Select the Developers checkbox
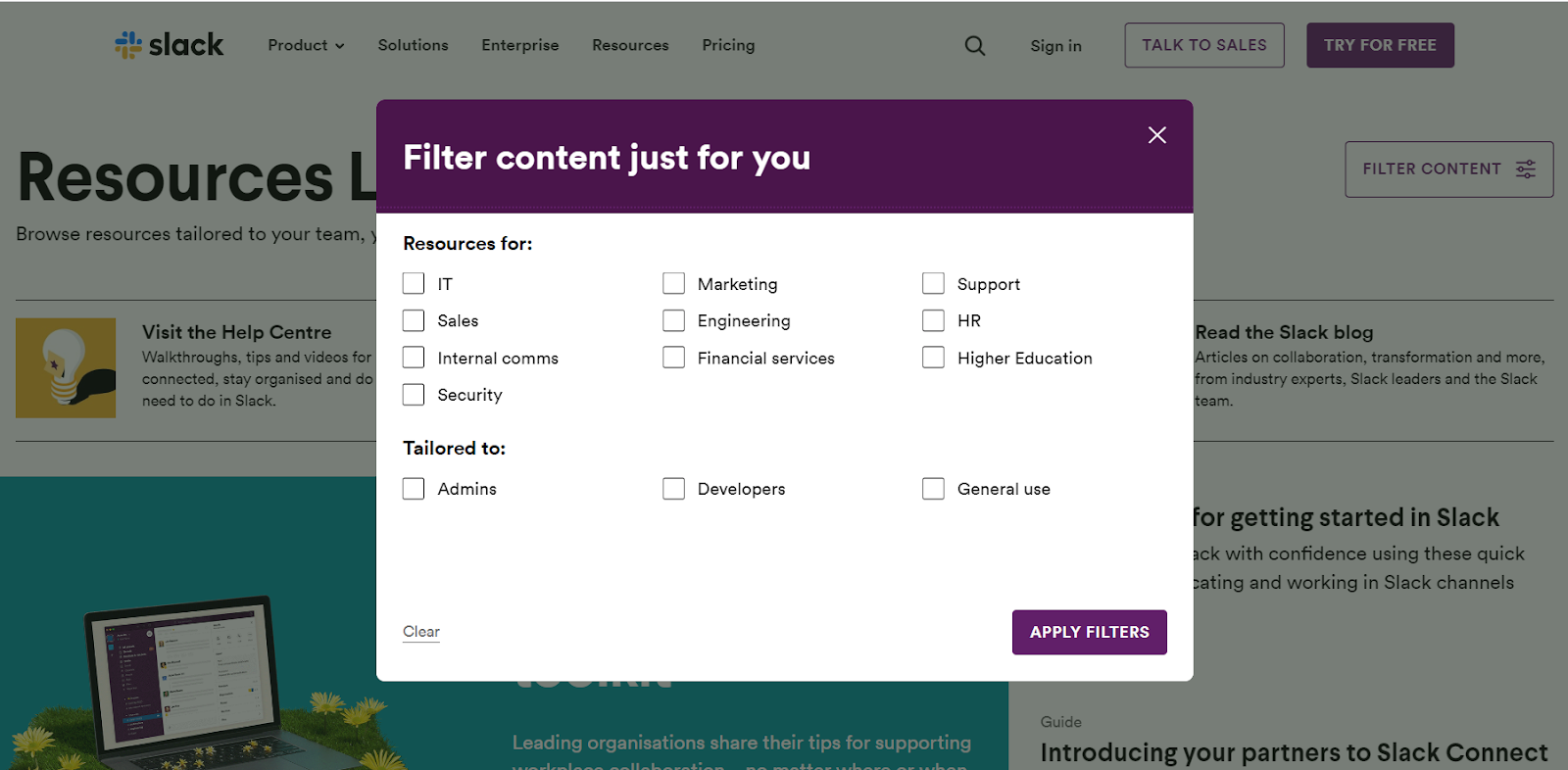This screenshot has width=1568, height=770. click(x=673, y=489)
